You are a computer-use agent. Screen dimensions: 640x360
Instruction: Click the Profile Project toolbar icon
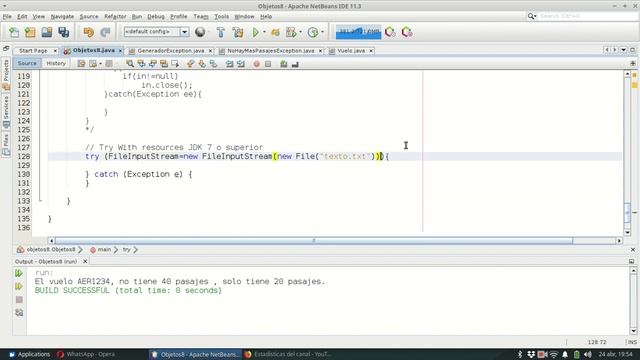tap(291, 32)
